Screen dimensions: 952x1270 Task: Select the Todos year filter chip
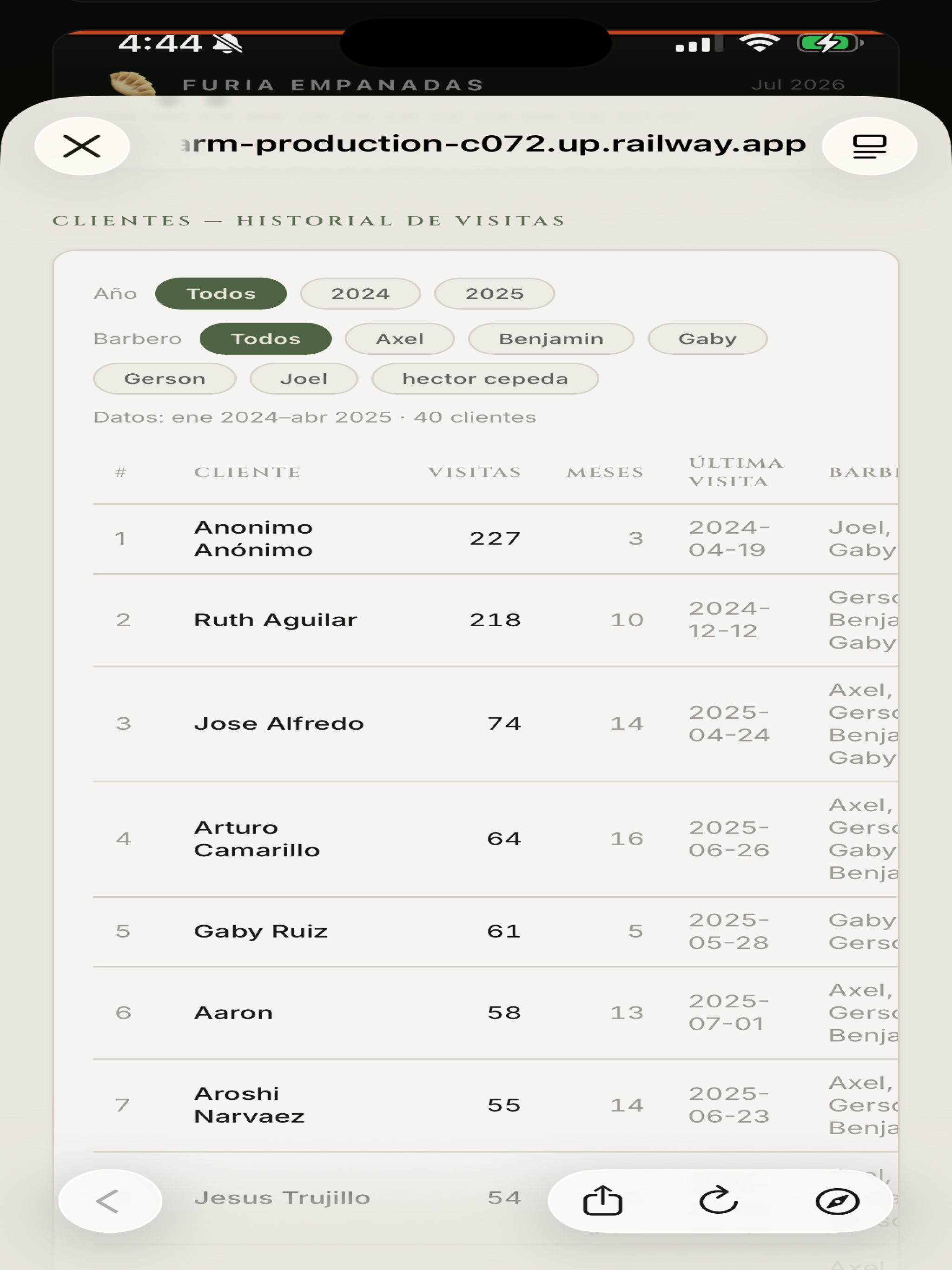[x=221, y=293]
